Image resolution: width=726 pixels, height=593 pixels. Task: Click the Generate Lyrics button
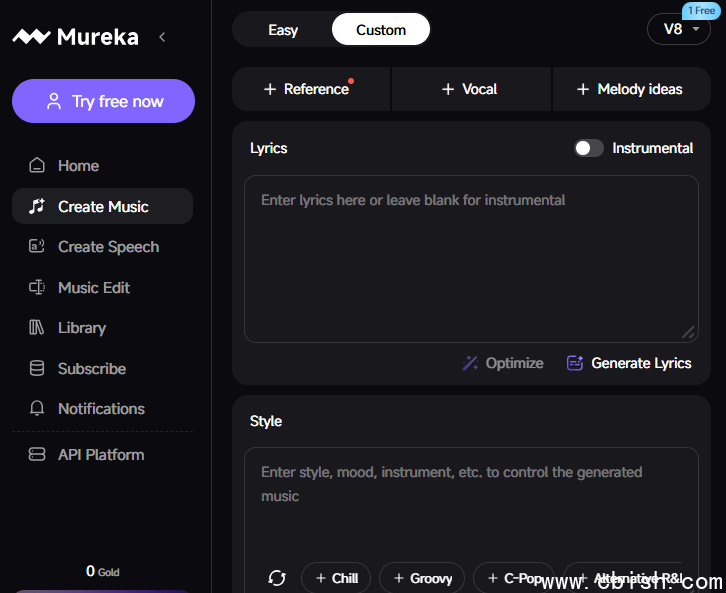tap(629, 363)
